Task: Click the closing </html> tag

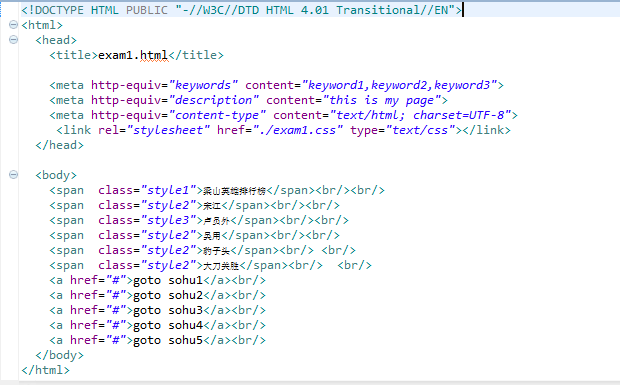Action: (45, 370)
